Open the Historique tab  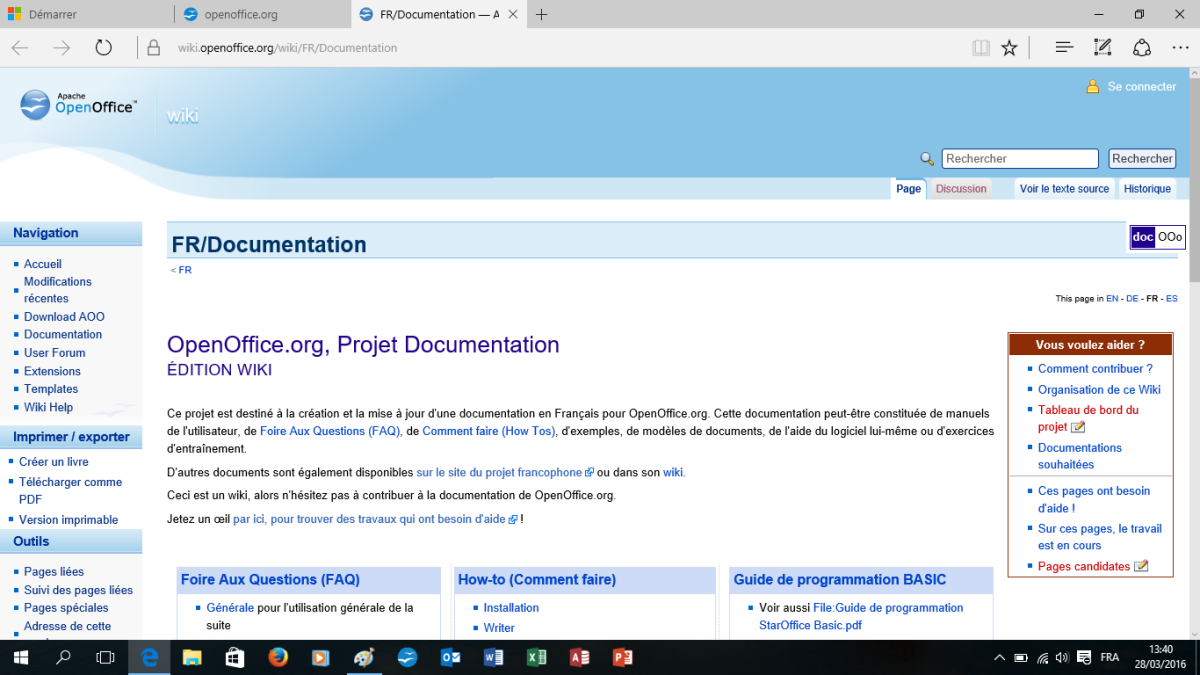[x=1147, y=188]
